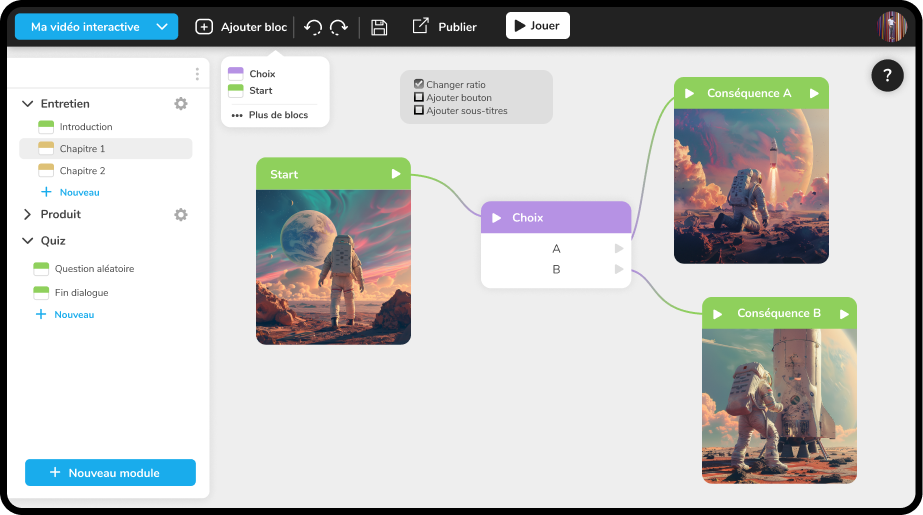Image resolution: width=923 pixels, height=515 pixels.
Task: Open the help question mark button
Action: (x=887, y=75)
